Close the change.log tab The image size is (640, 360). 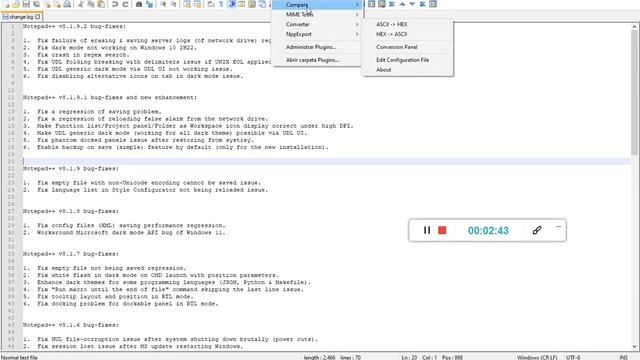(x=38, y=17)
